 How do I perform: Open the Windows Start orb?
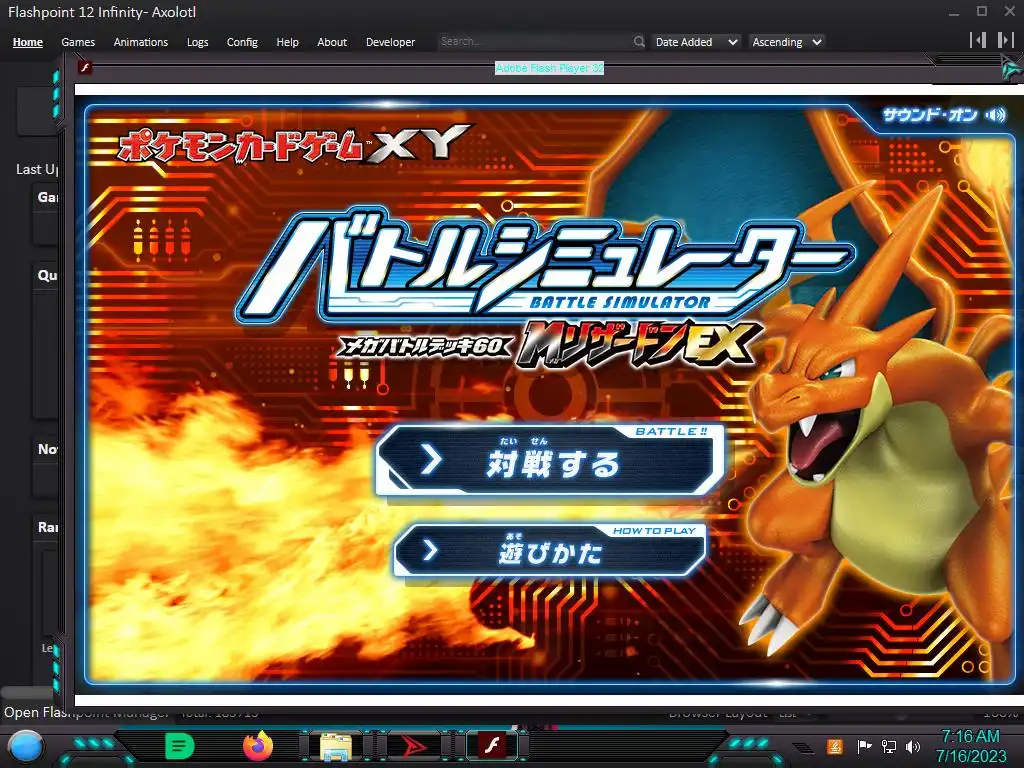click(26, 746)
